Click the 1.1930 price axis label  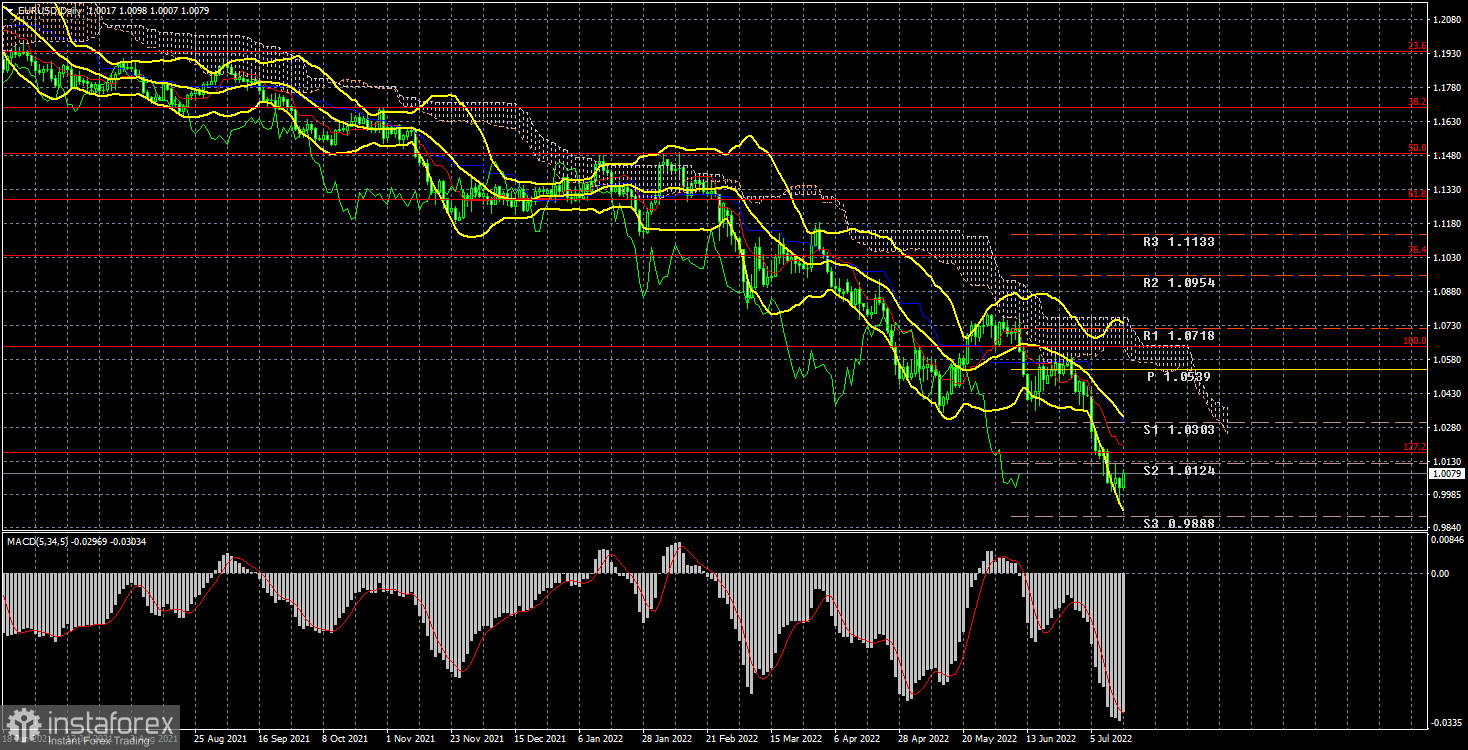point(1446,53)
